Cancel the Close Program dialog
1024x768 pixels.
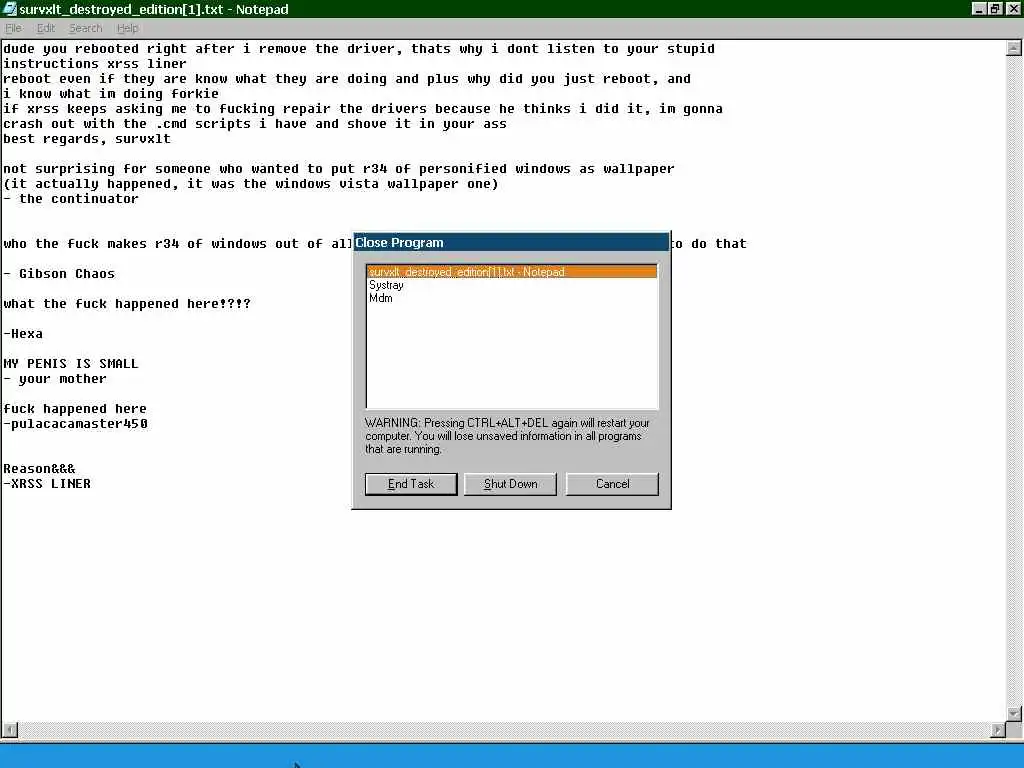[x=612, y=484]
